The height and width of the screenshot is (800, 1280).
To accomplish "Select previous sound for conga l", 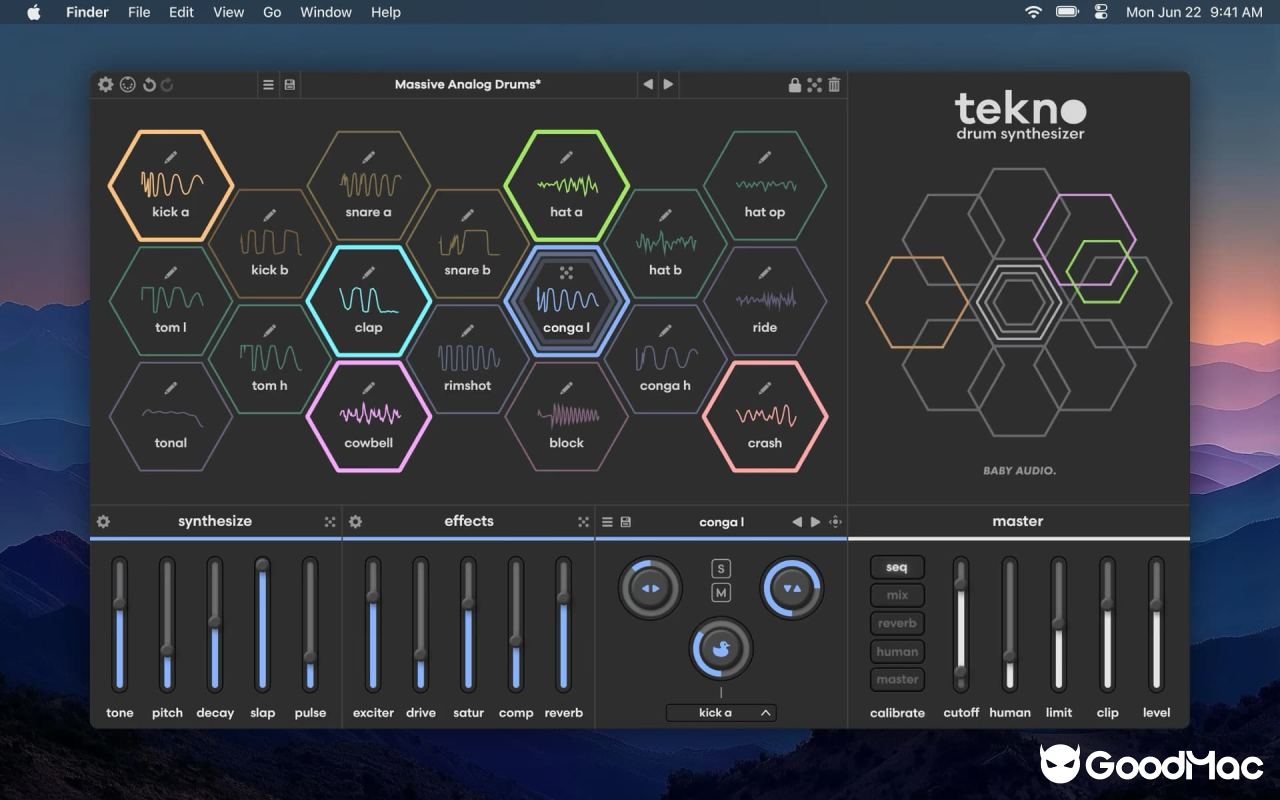I will tap(797, 522).
